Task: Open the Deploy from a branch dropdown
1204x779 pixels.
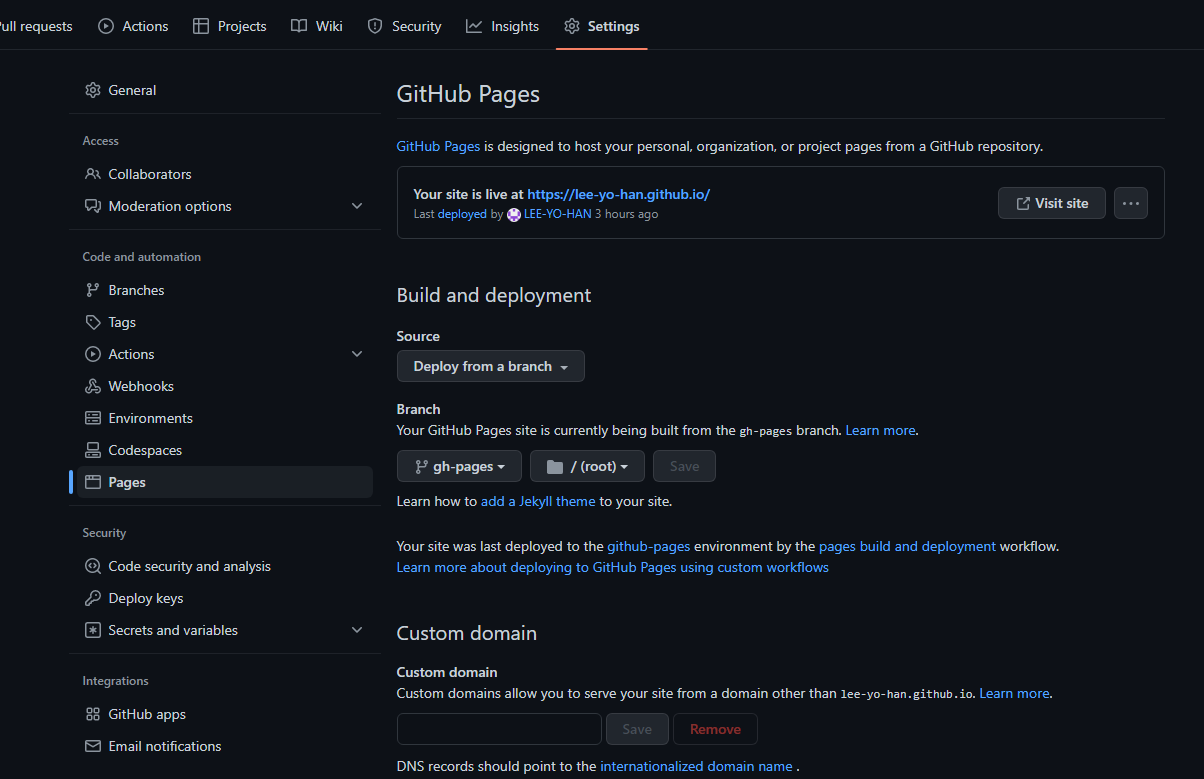Action: 491,366
